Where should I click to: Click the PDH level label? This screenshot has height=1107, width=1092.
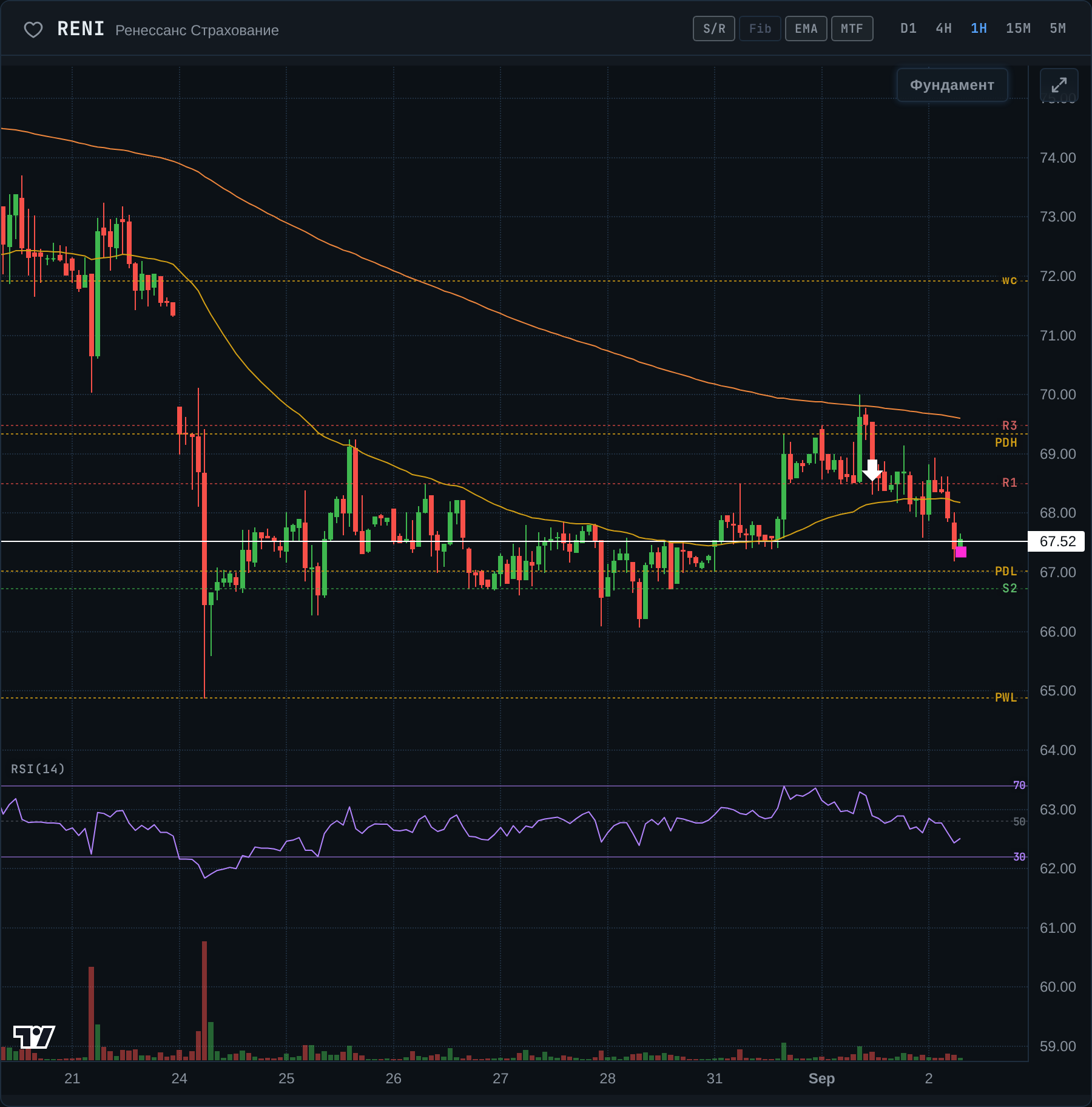[1006, 442]
